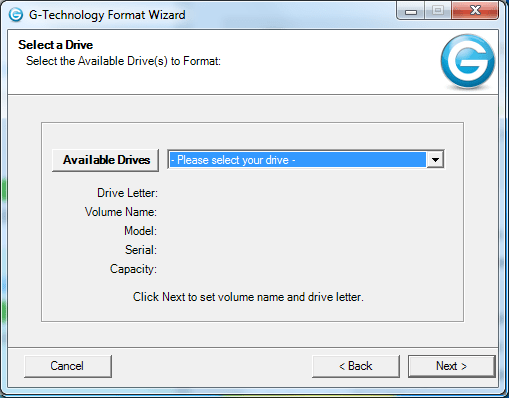The image size is (509, 398).
Task: Proceed with the 'Next >' button
Action: tap(452, 366)
